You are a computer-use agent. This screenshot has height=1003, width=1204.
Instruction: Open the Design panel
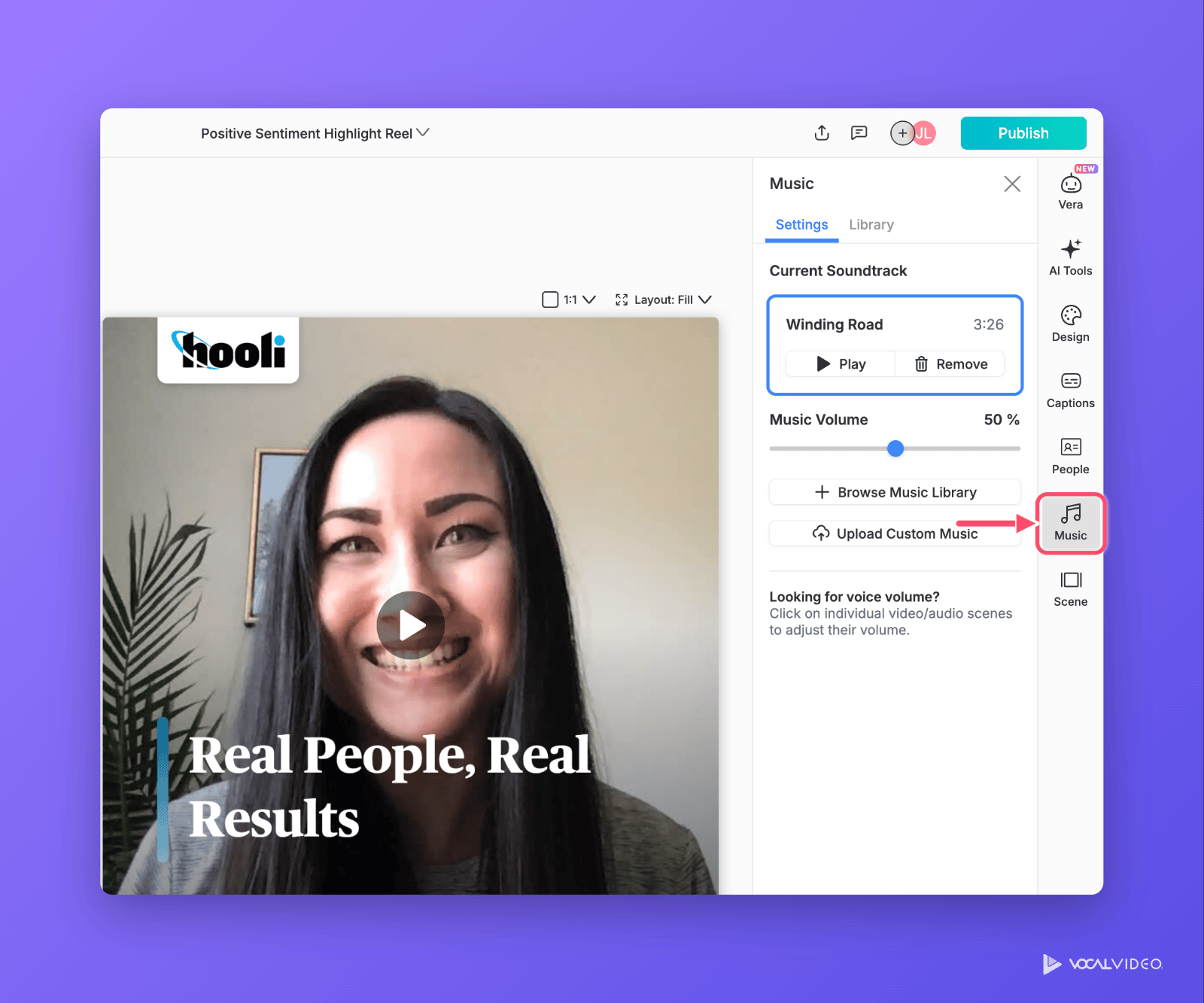point(1071,324)
